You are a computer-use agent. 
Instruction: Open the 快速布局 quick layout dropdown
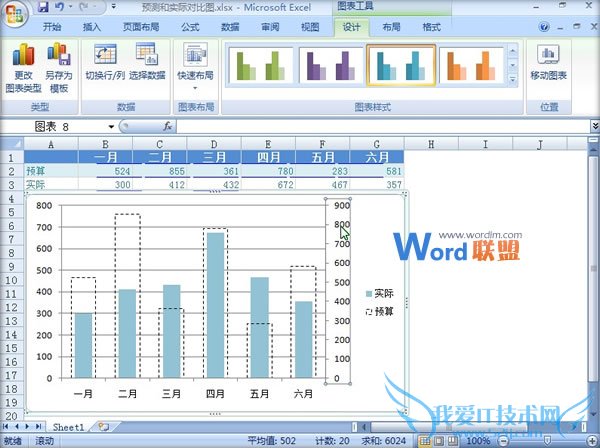tap(195, 67)
